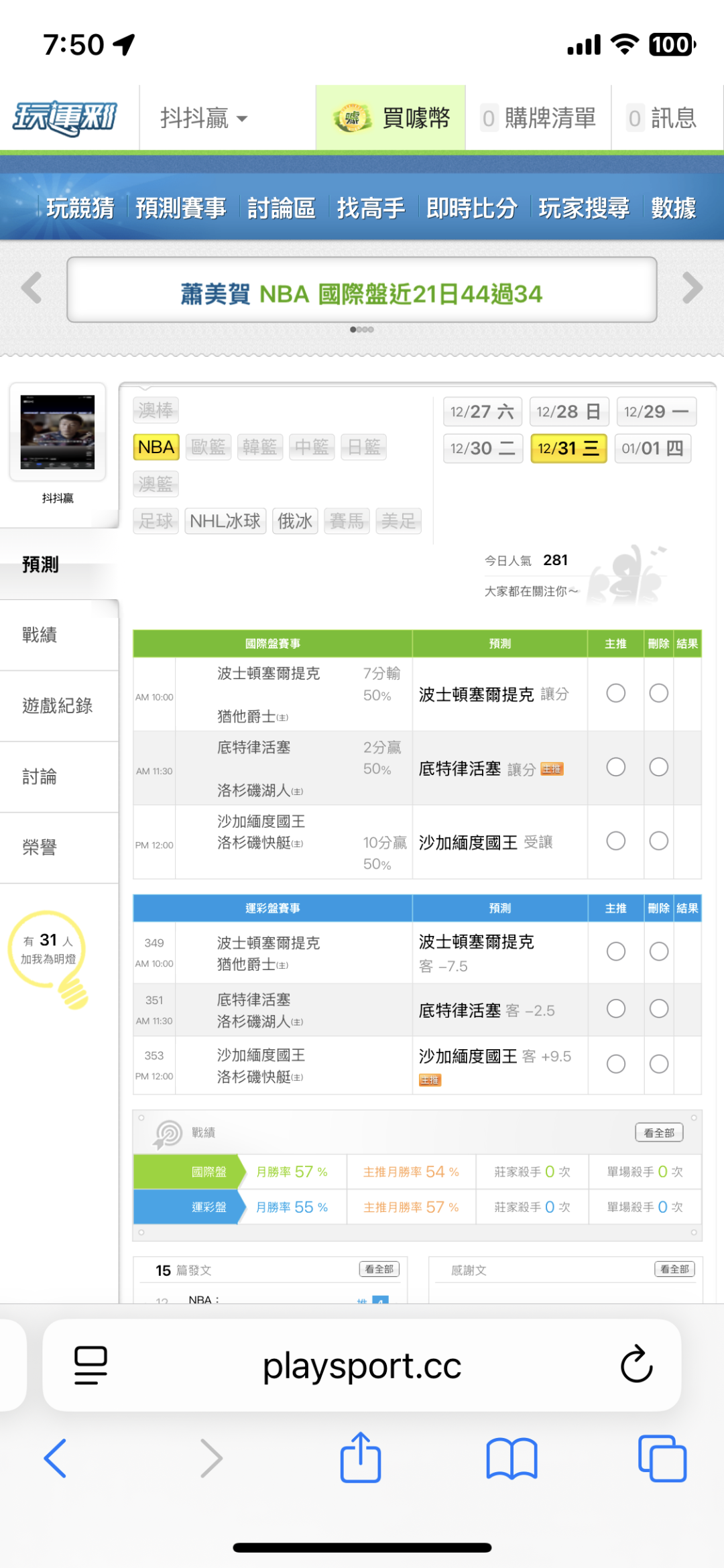Open 榮譽 sidebar tab
Screen dimensions: 724x1568
(x=59, y=848)
